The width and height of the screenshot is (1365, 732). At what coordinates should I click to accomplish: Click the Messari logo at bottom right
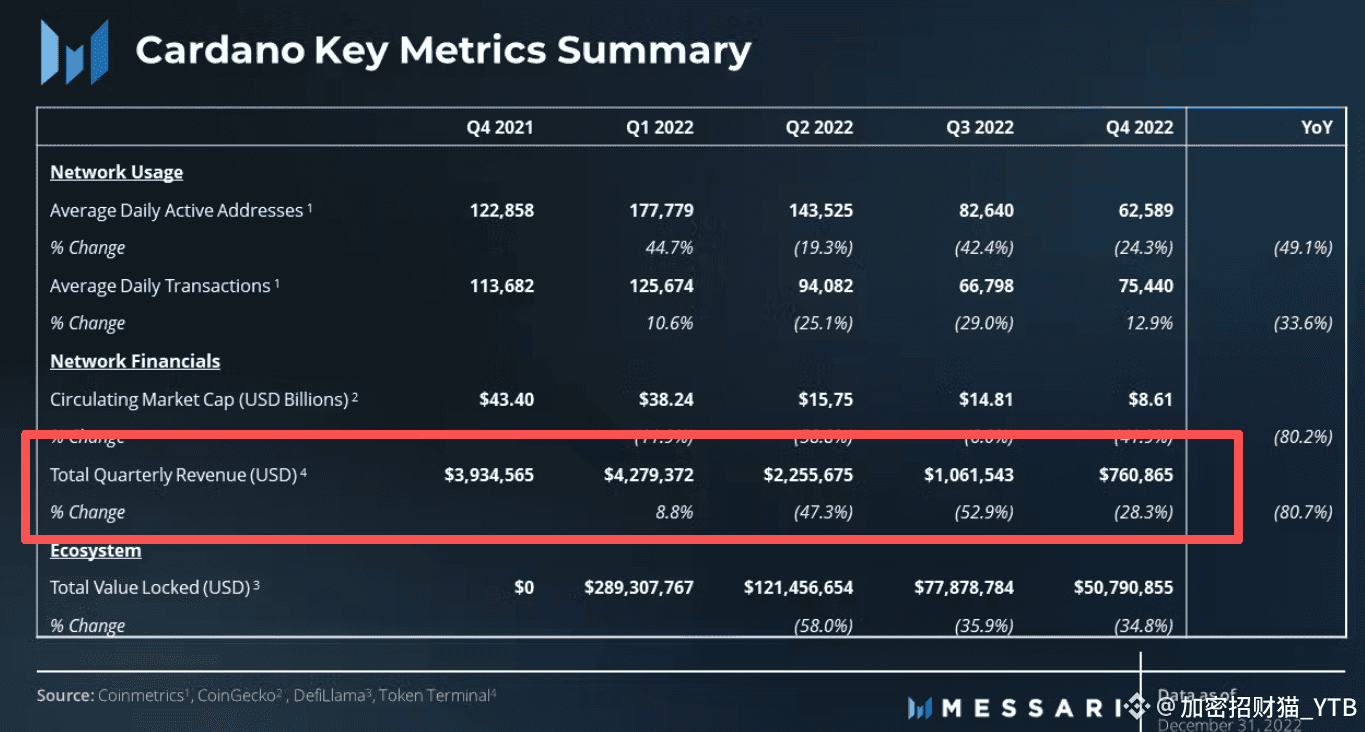click(x=1015, y=709)
